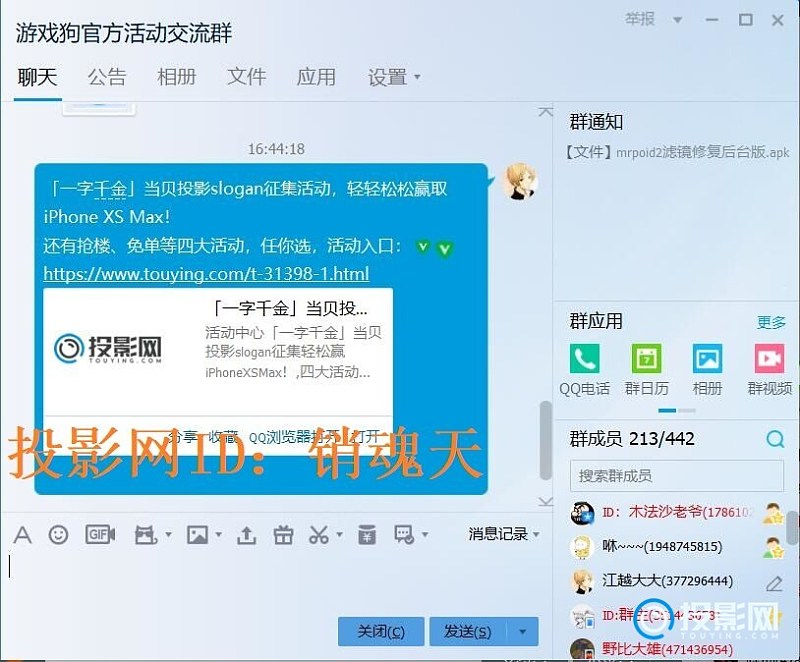The width and height of the screenshot is (800, 662).
Task: Switch to the 文件 tab
Action: (x=246, y=77)
